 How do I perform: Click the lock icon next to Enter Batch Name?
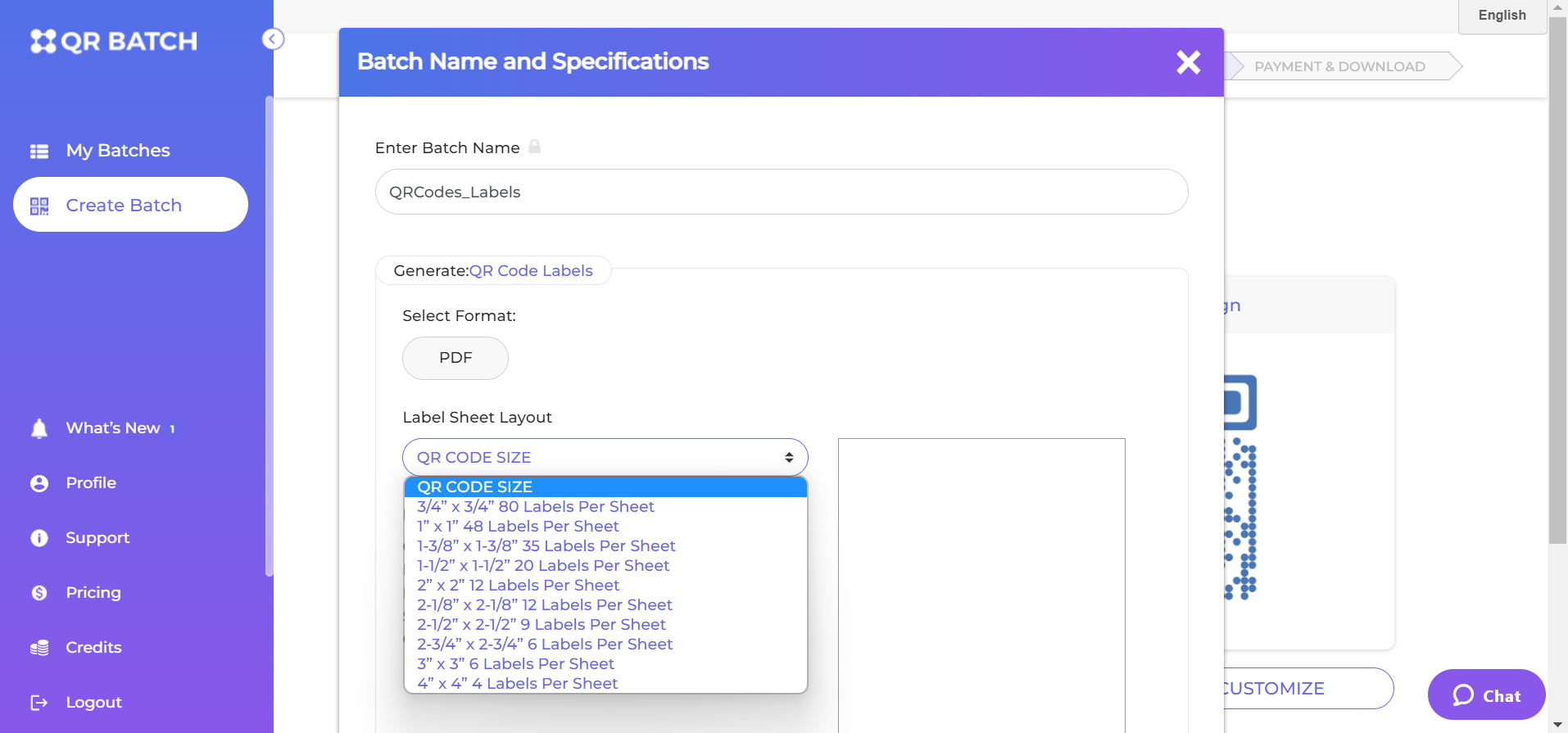535,147
